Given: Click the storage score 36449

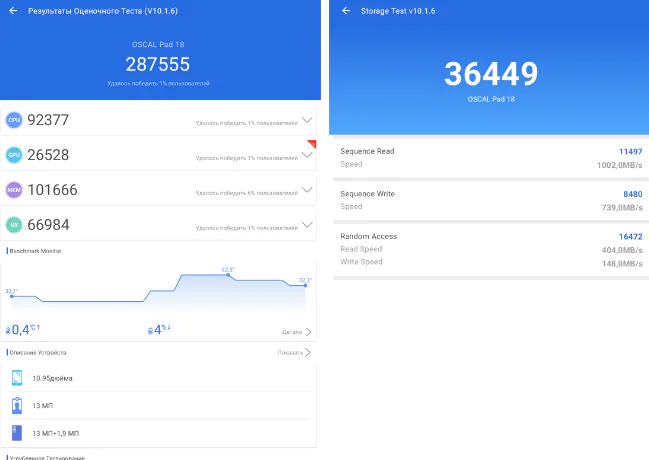Looking at the screenshot, I should point(491,74).
